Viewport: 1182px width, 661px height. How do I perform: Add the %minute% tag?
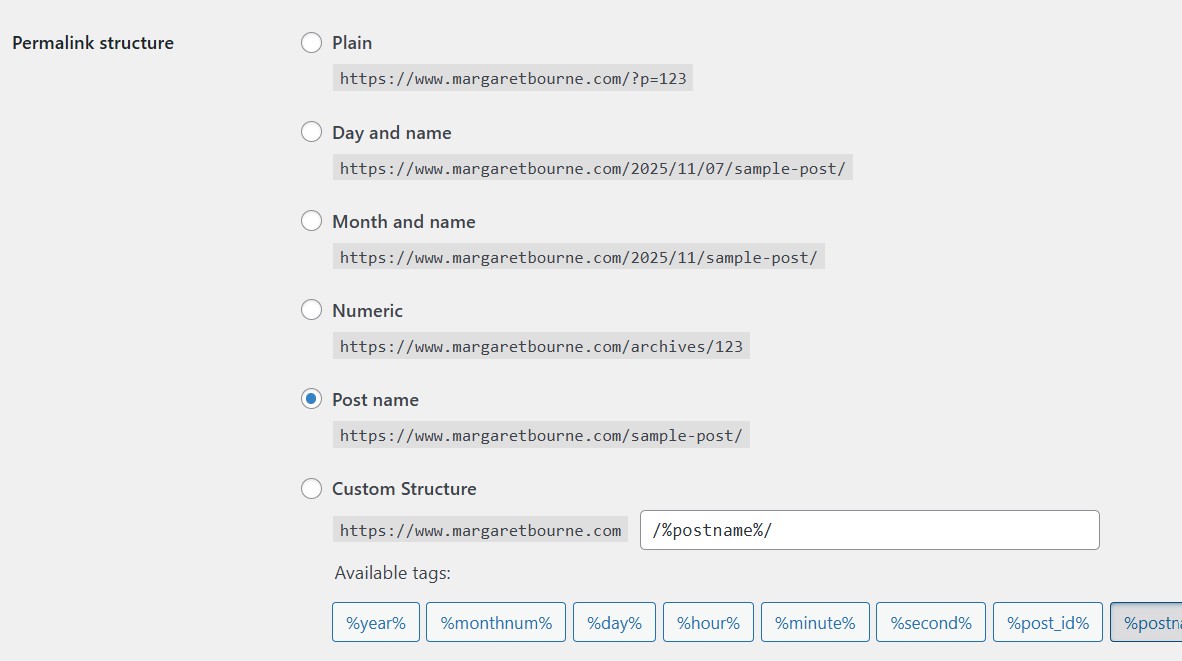pyautogui.click(x=815, y=621)
